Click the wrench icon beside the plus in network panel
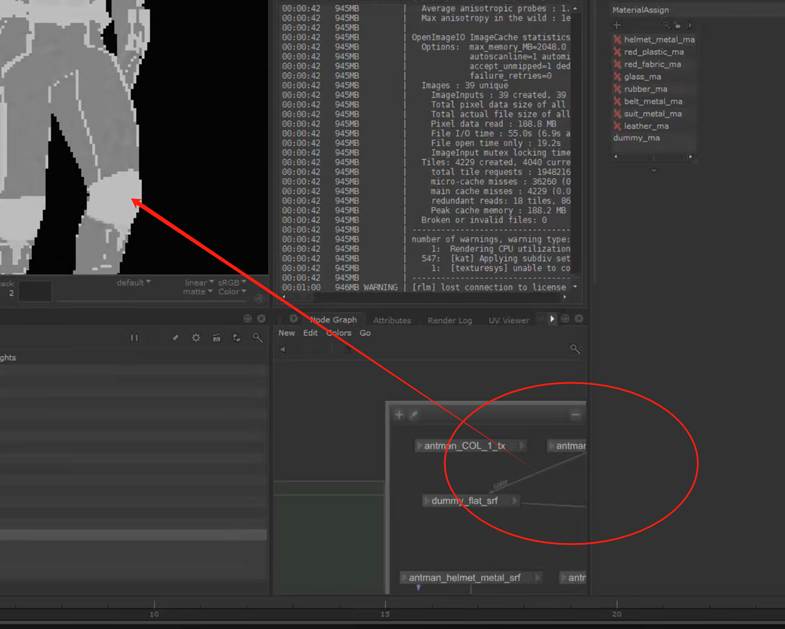 [x=413, y=414]
